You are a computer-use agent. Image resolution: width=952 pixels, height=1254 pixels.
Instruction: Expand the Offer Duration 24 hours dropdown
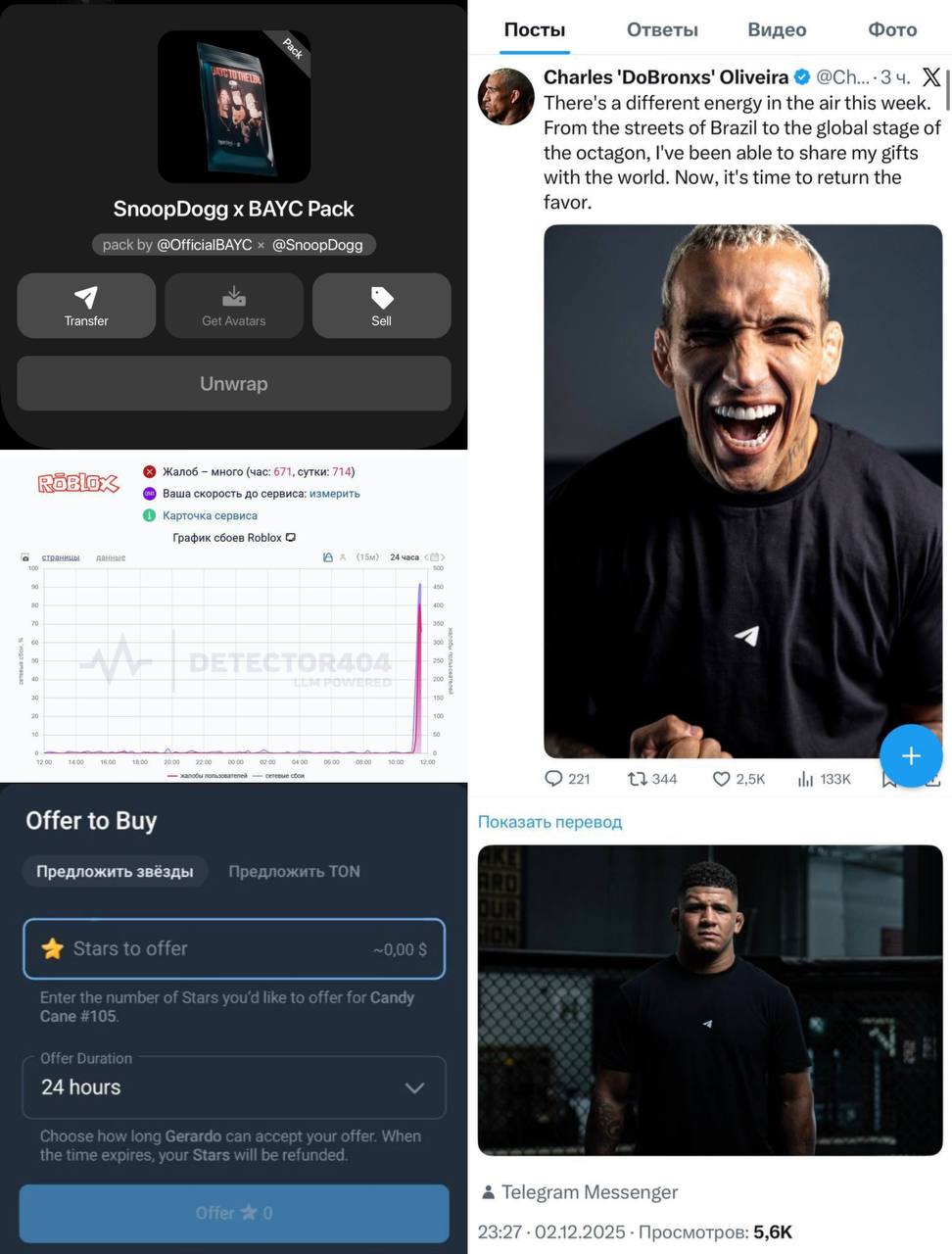[x=234, y=1087]
